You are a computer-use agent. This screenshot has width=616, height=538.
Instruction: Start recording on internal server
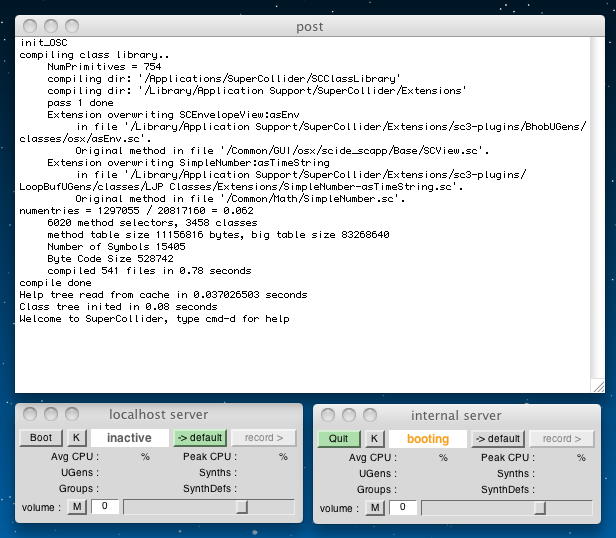coord(562,439)
